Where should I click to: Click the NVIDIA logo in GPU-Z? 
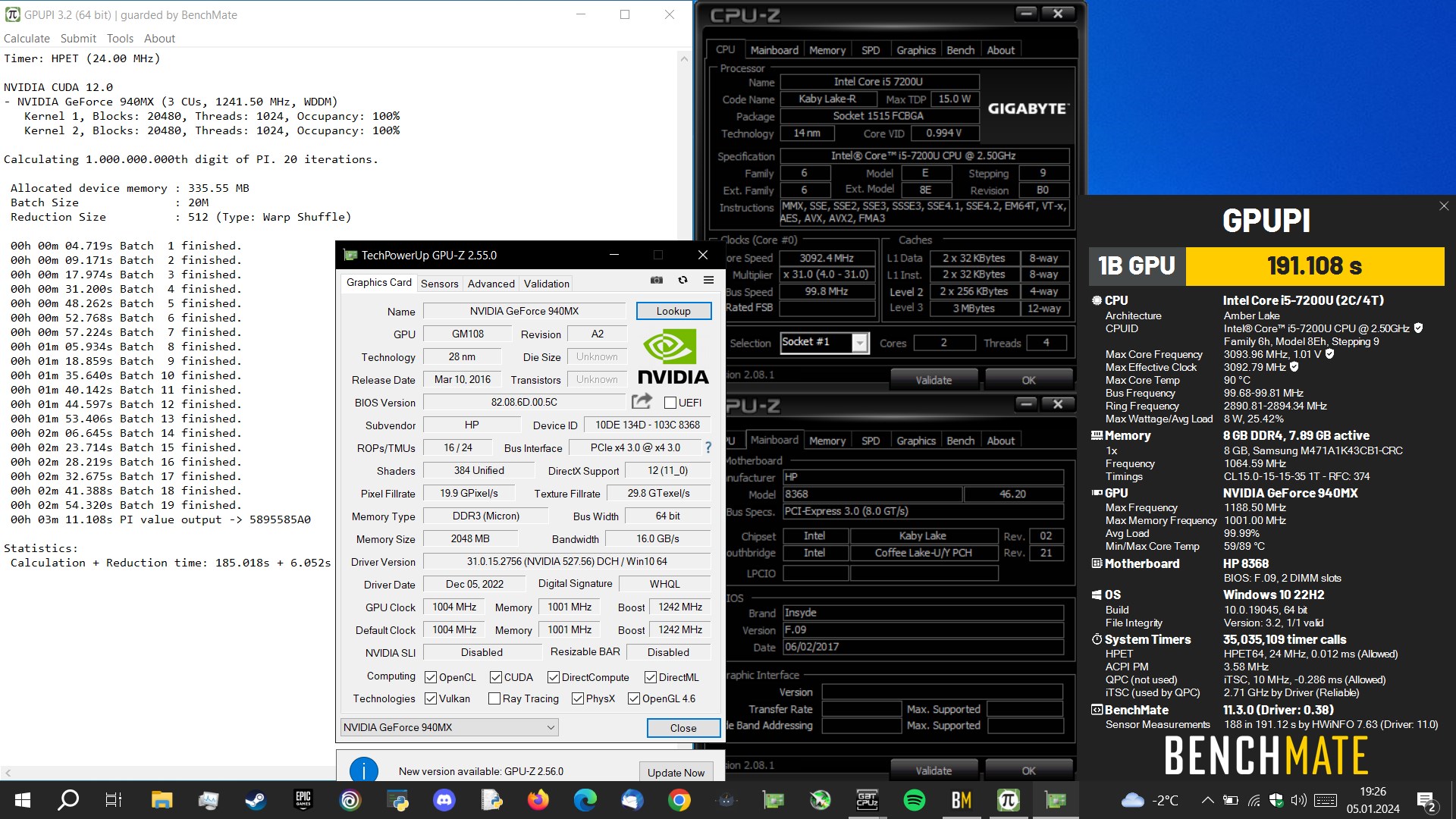673,356
